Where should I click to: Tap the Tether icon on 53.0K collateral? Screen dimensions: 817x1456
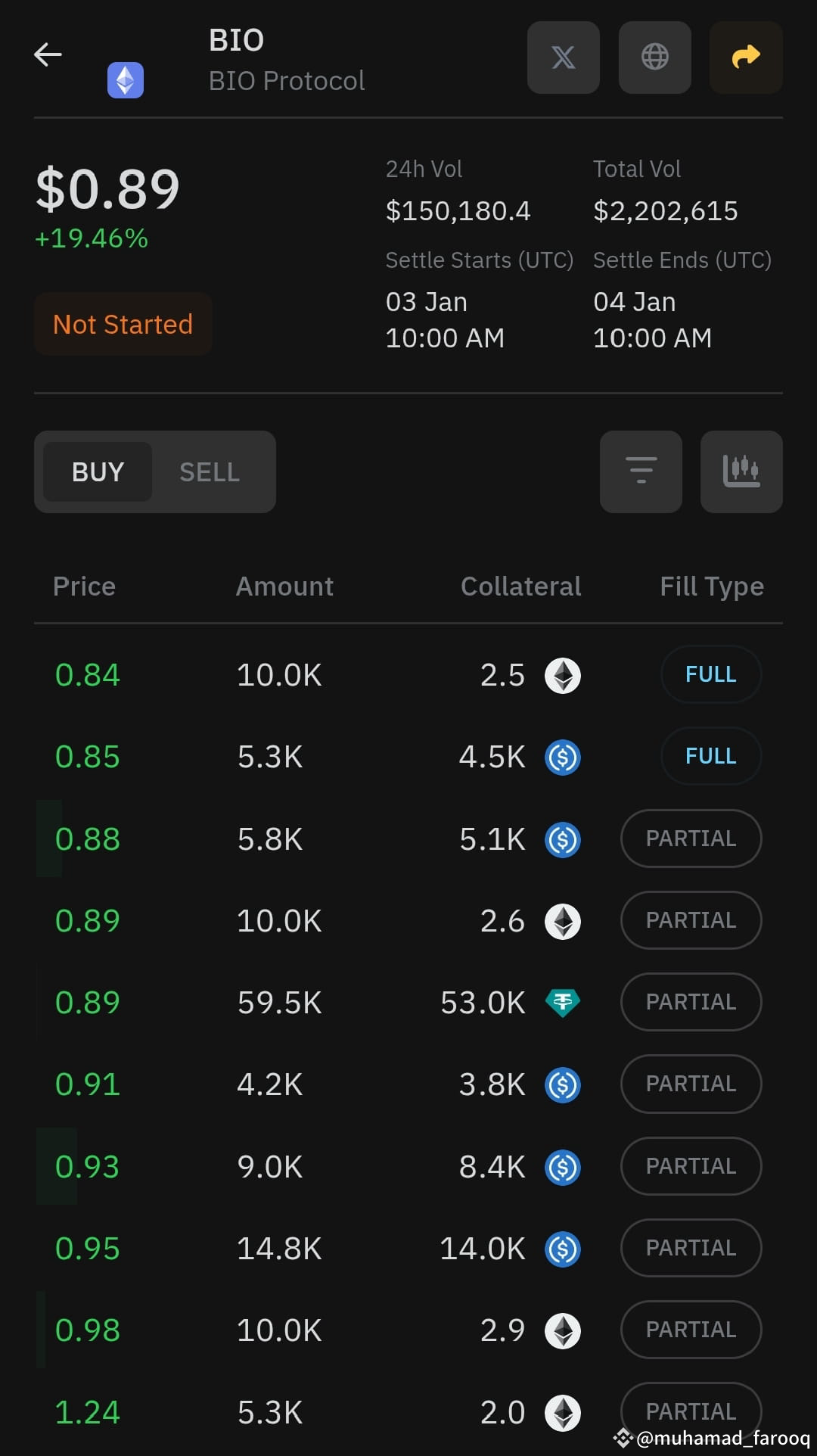pyautogui.click(x=563, y=1003)
